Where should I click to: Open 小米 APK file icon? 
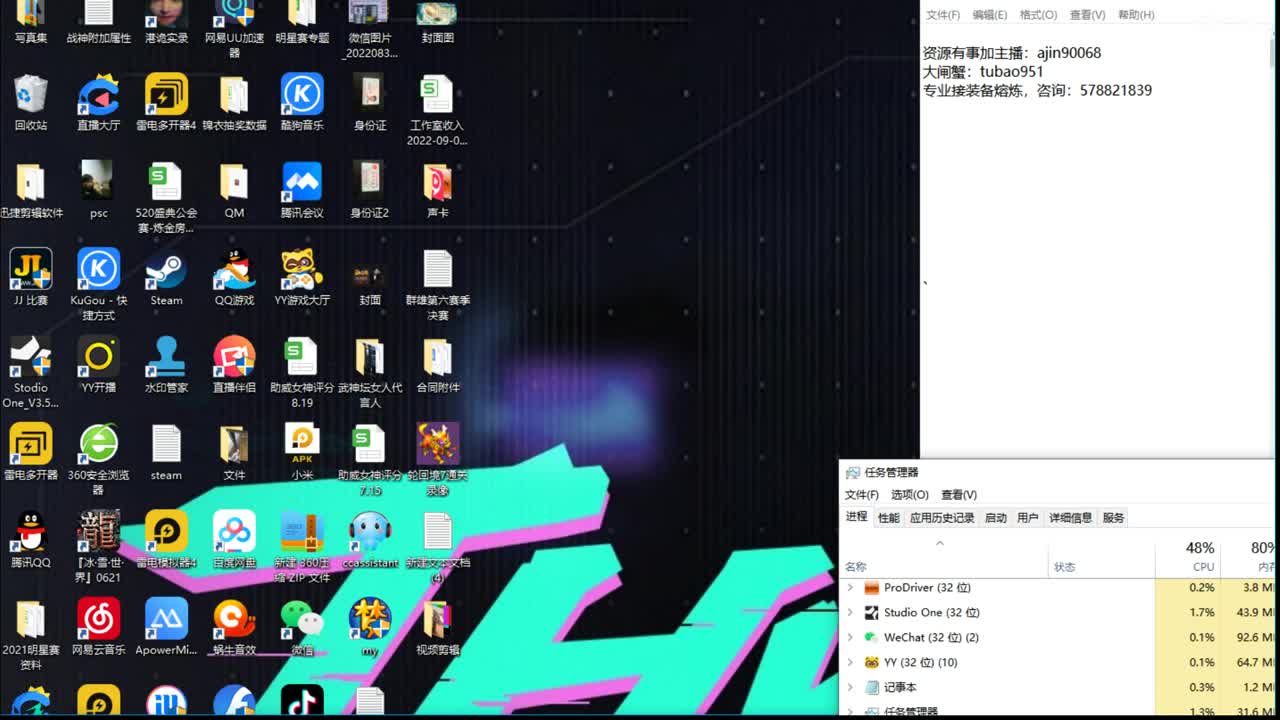click(x=302, y=452)
